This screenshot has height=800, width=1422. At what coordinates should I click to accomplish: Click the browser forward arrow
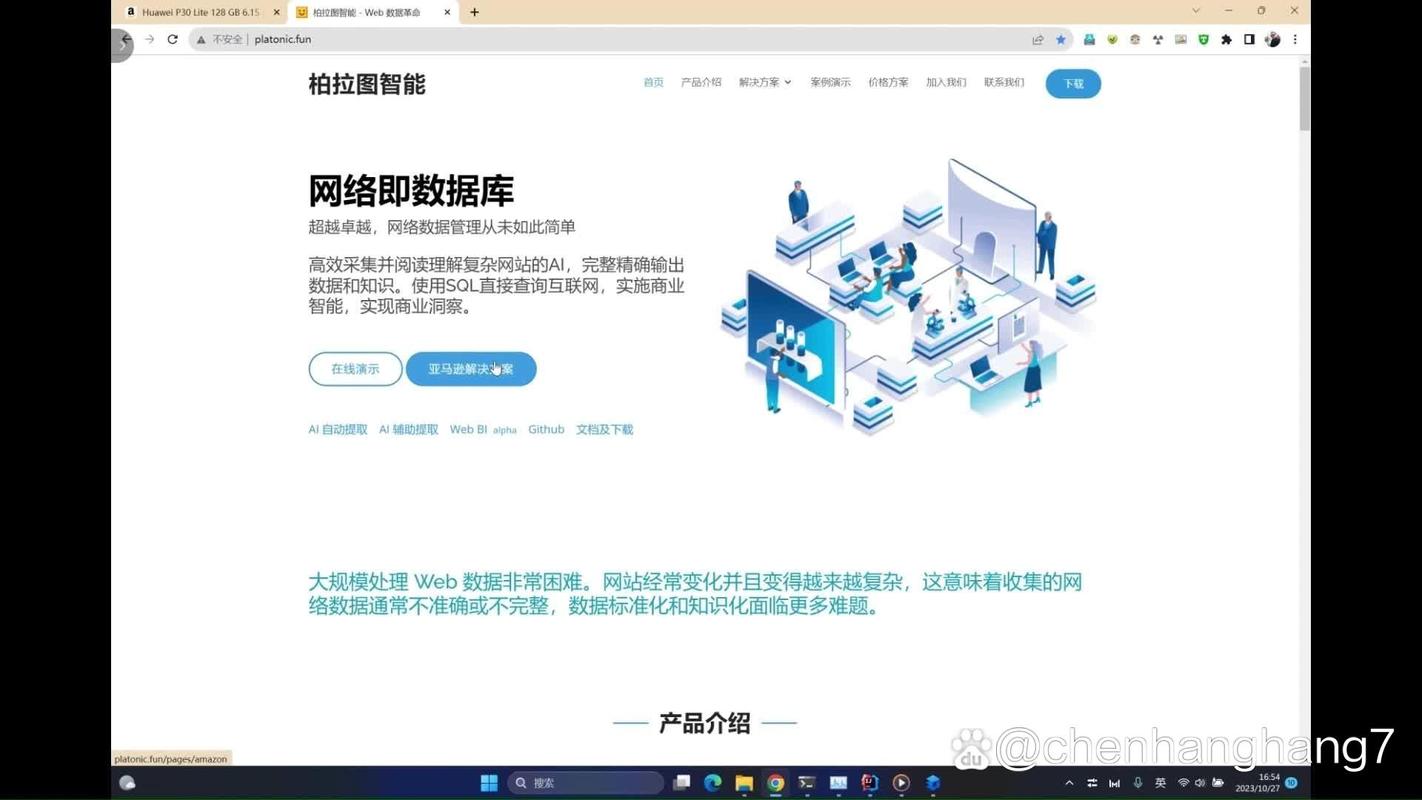point(150,39)
